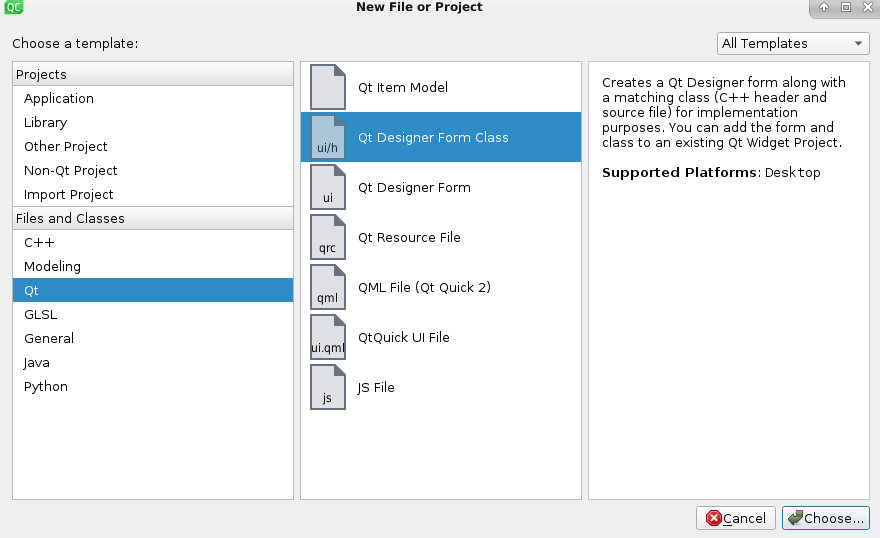The width and height of the screenshot is (880, 538).
Task: Click the js file icon
Action: coord(328,387)
